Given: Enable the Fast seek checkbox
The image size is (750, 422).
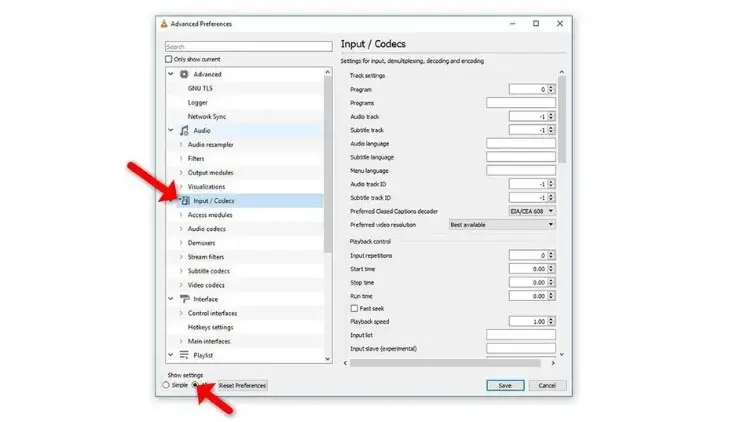Looking at the screenshot, I should coord(354,309).
